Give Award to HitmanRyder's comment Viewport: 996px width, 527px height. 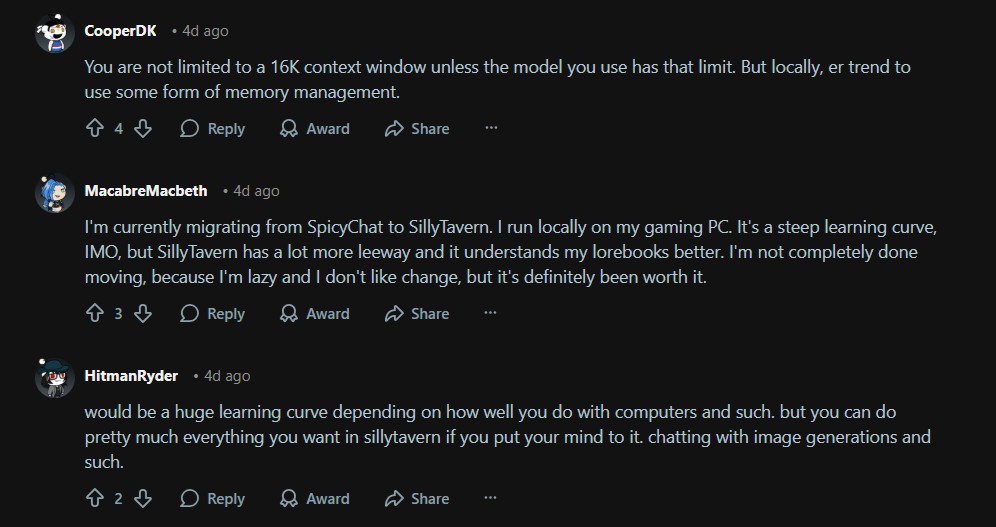point(315,499)
